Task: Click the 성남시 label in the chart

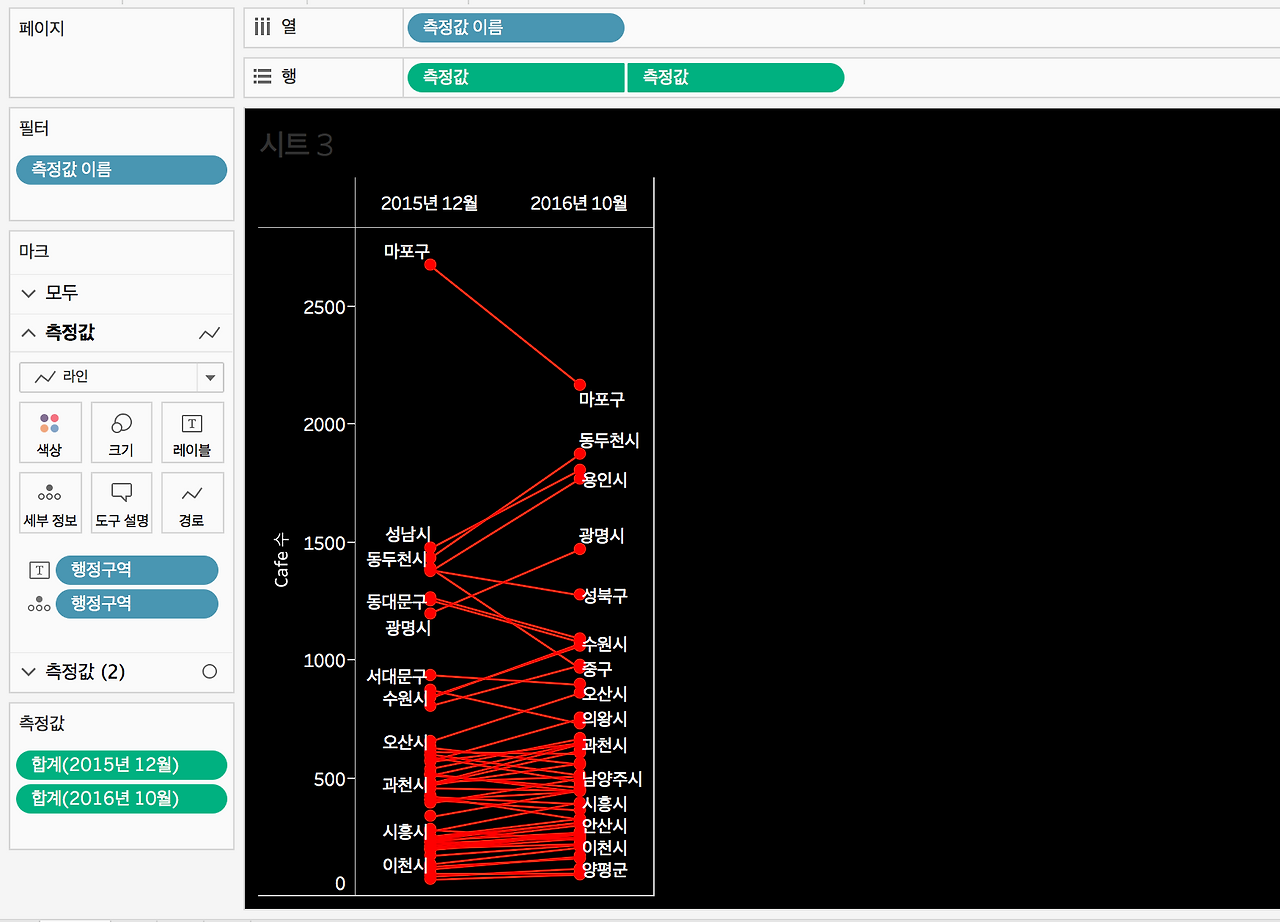Action: [x=408, y=534]
